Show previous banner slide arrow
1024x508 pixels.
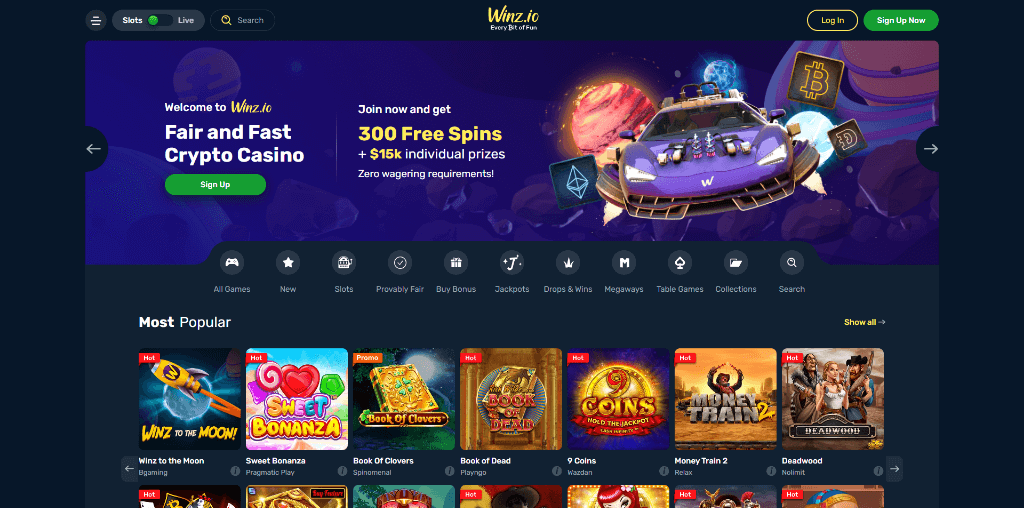[94, 149]
